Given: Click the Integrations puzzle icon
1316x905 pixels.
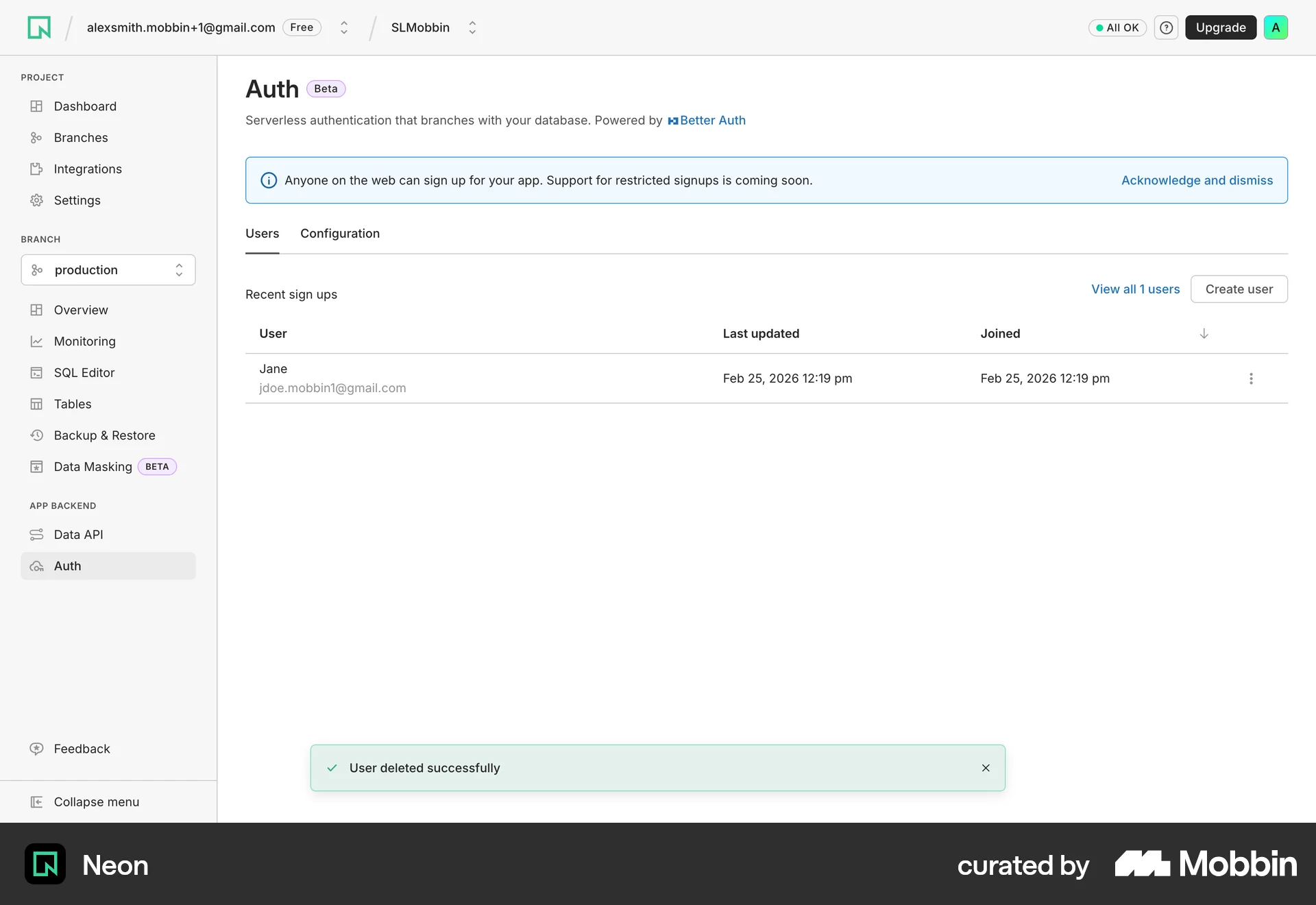Looking at the screenshot, I should [36, 169].
